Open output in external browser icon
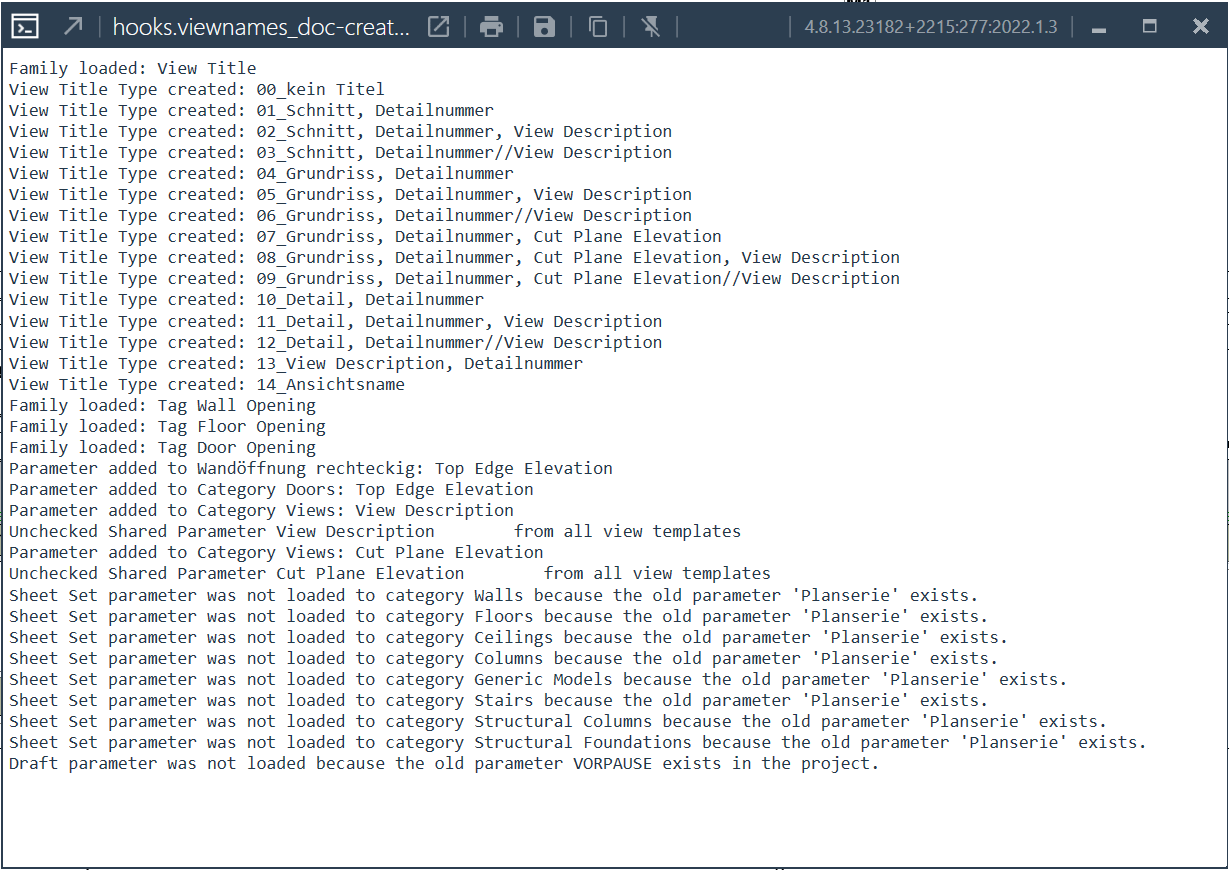The image size is (1229, 870). (438, 27)
